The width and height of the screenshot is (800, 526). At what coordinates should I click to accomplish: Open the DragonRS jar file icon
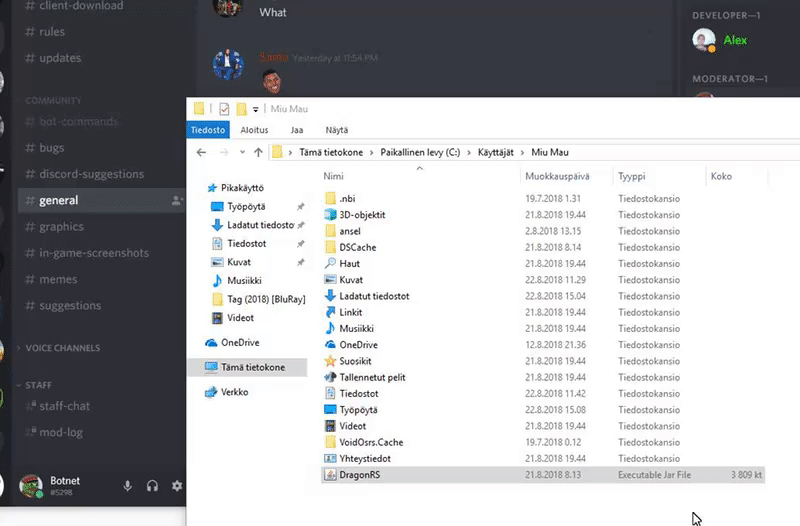point(330,475)
